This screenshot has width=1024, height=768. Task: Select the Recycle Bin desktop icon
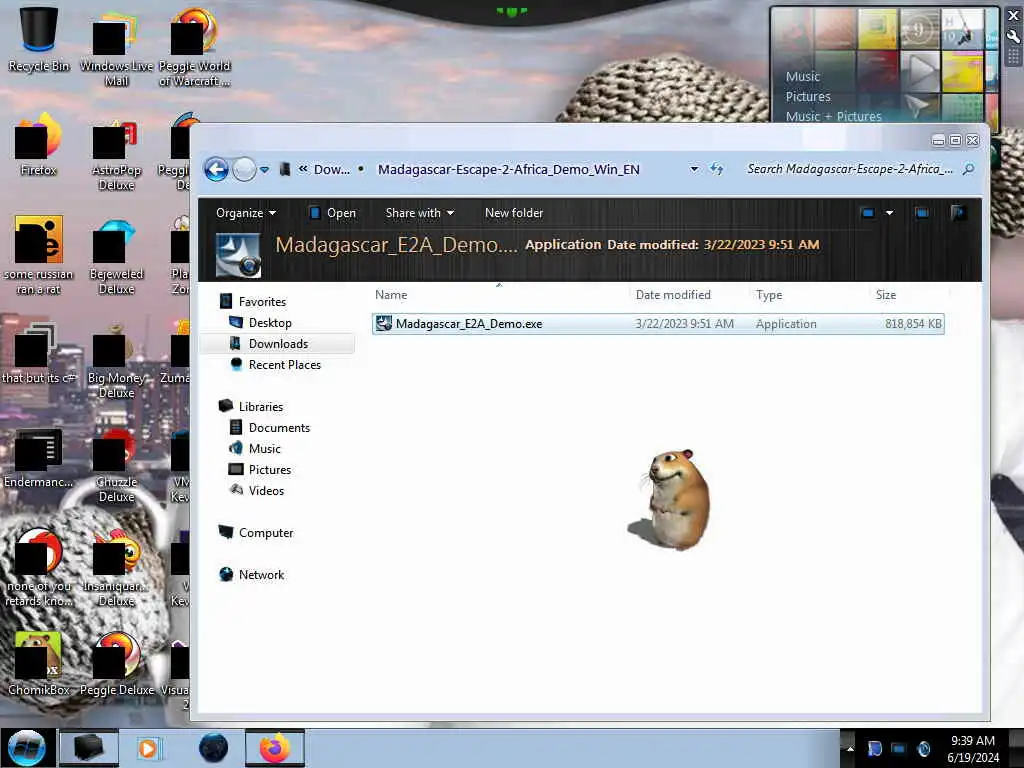(x=39, y=39)
